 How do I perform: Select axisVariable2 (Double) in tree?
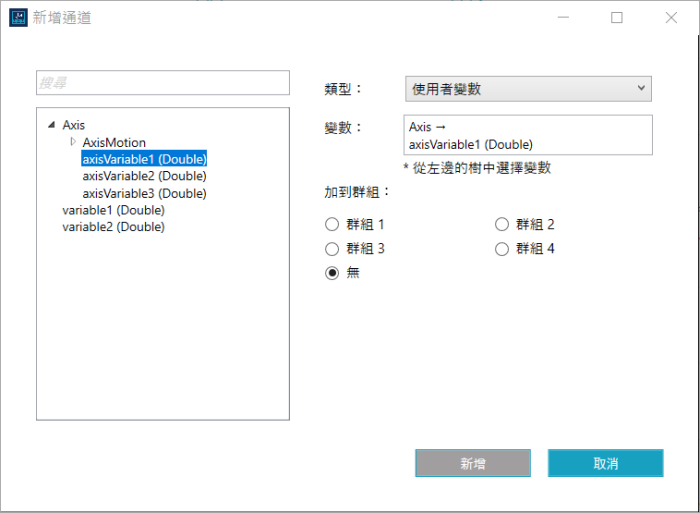[x=144, y=176]
